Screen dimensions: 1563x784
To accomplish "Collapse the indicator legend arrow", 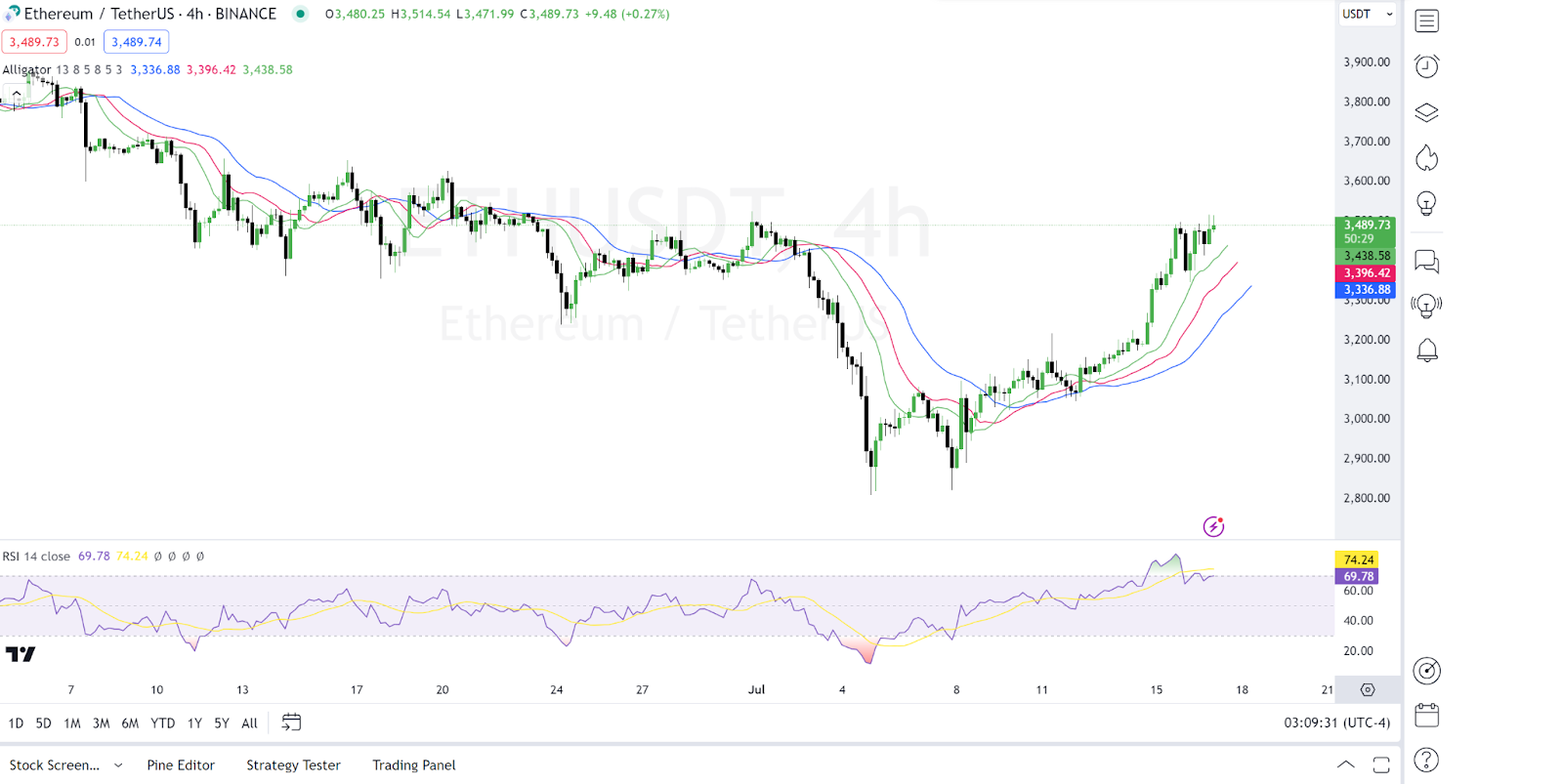I will click(x=17, y=94).
